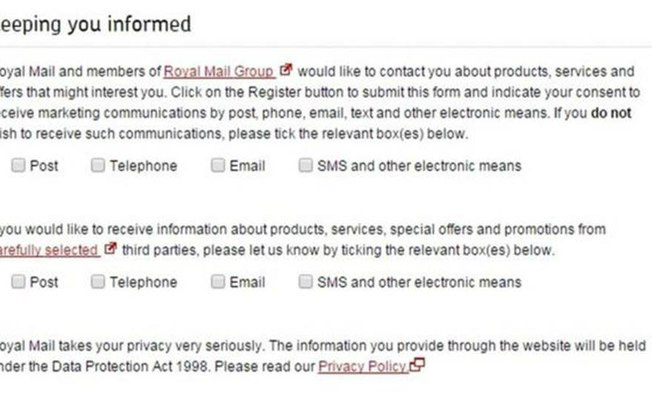Click 'Telephone' label text in Royal Mail opt-out row
Viewport: 652px width, 408px height.
143,166
